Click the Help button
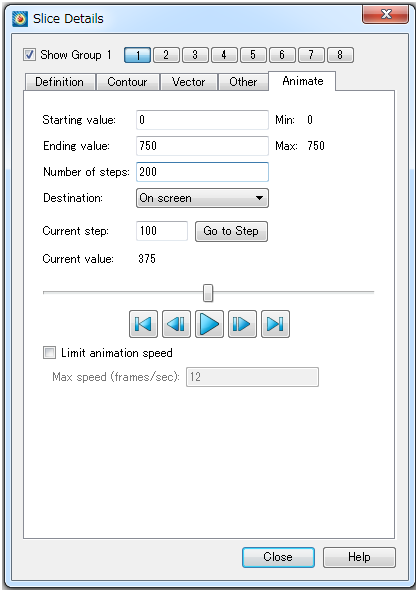 click(x=359, y=557)
